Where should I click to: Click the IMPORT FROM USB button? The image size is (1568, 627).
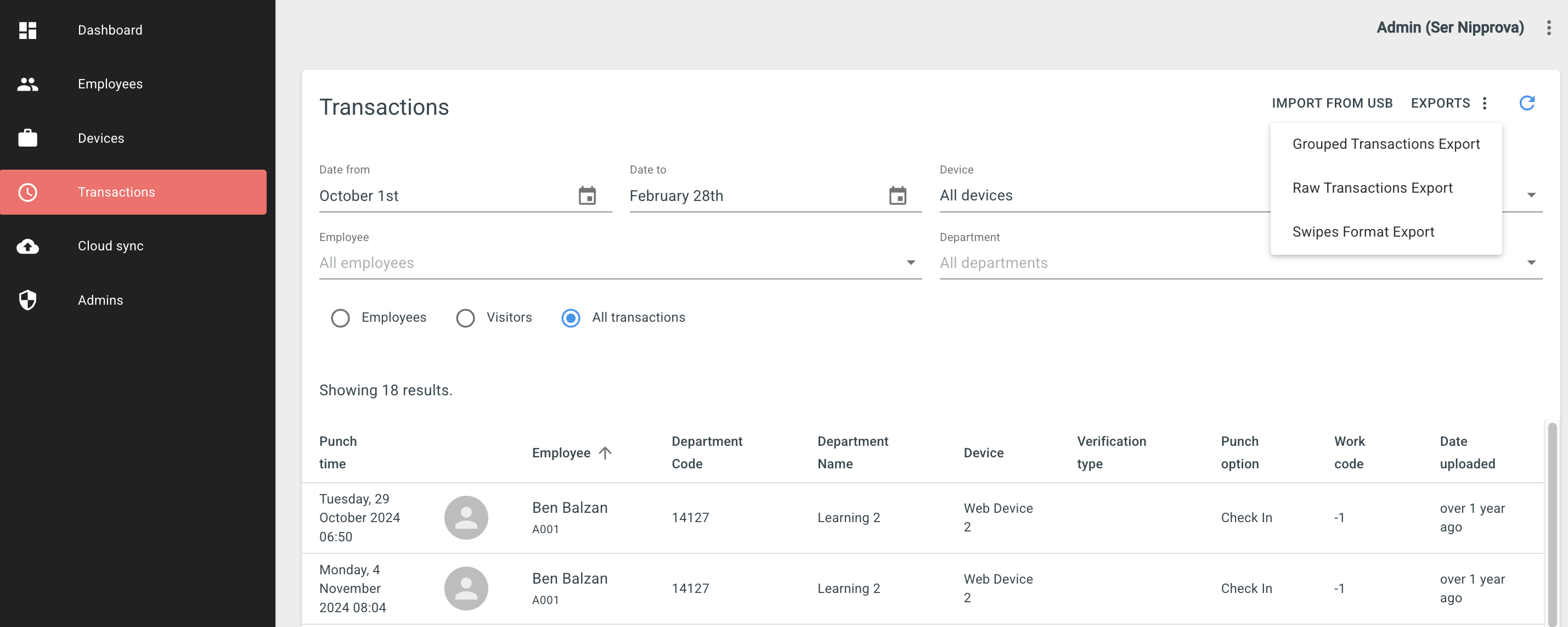tap(1332, 103)
